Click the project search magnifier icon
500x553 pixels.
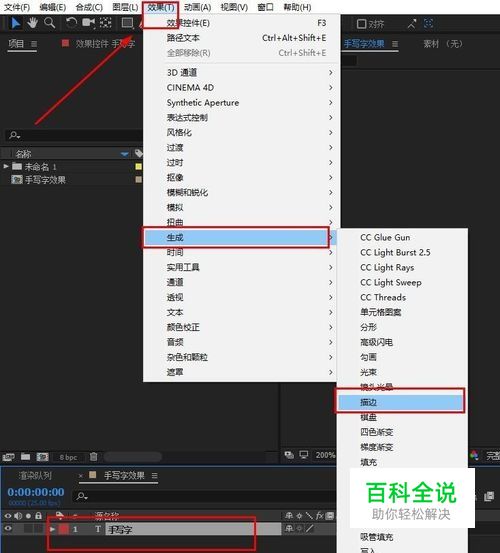(x=14, y=135)
